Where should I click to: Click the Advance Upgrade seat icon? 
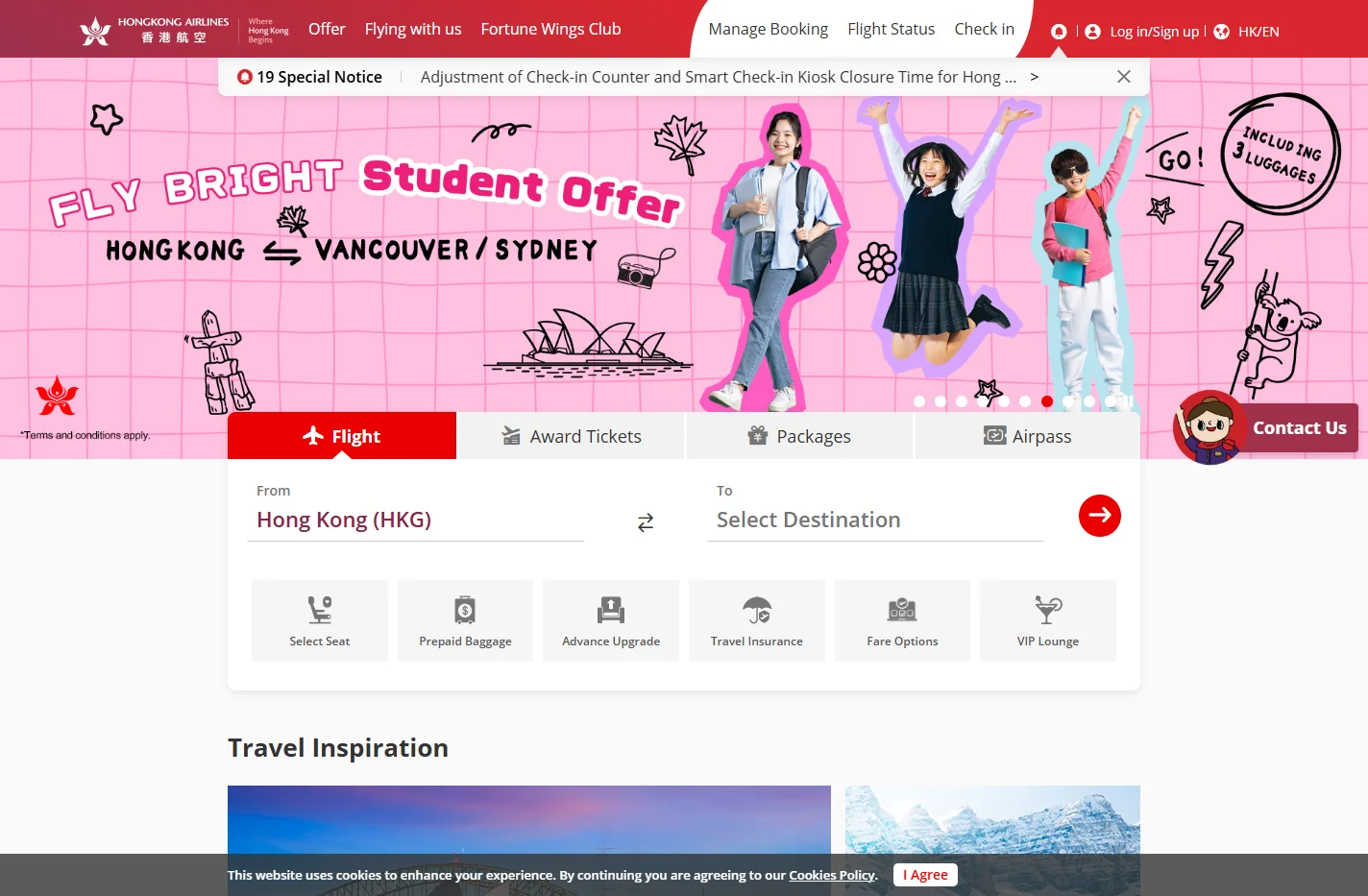tap(611, 610)
